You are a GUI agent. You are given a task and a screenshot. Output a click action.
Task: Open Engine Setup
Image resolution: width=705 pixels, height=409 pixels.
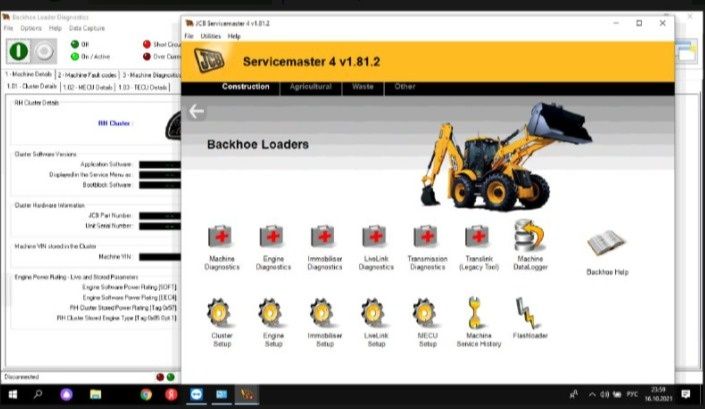click(273, 322)
